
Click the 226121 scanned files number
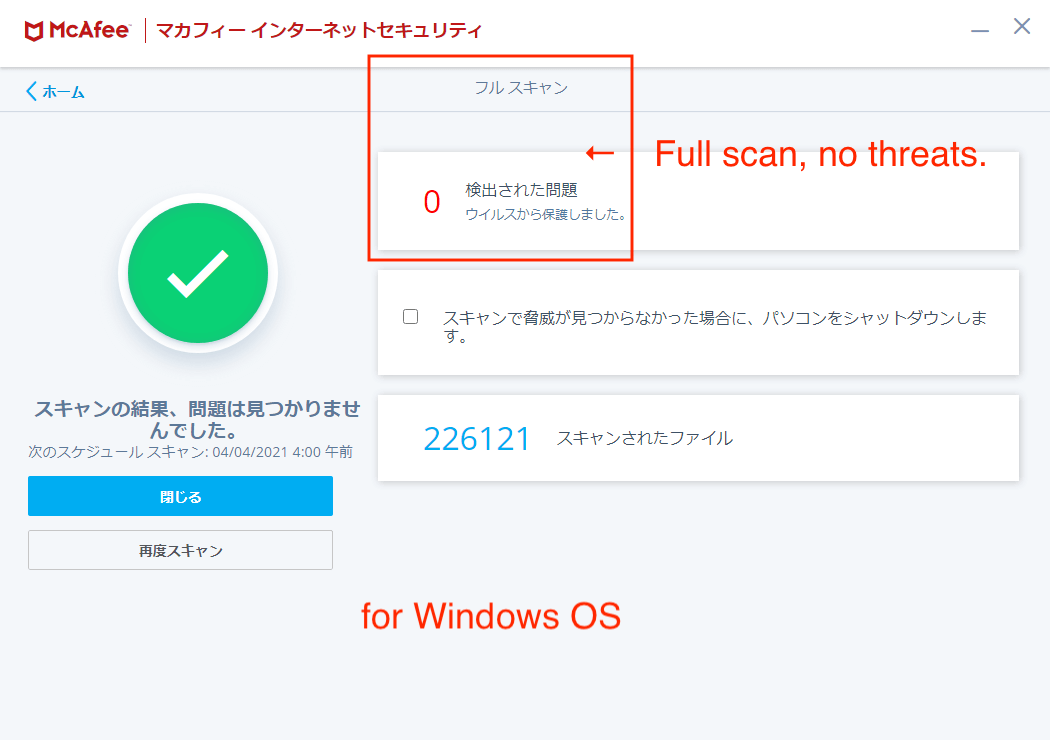477,439
